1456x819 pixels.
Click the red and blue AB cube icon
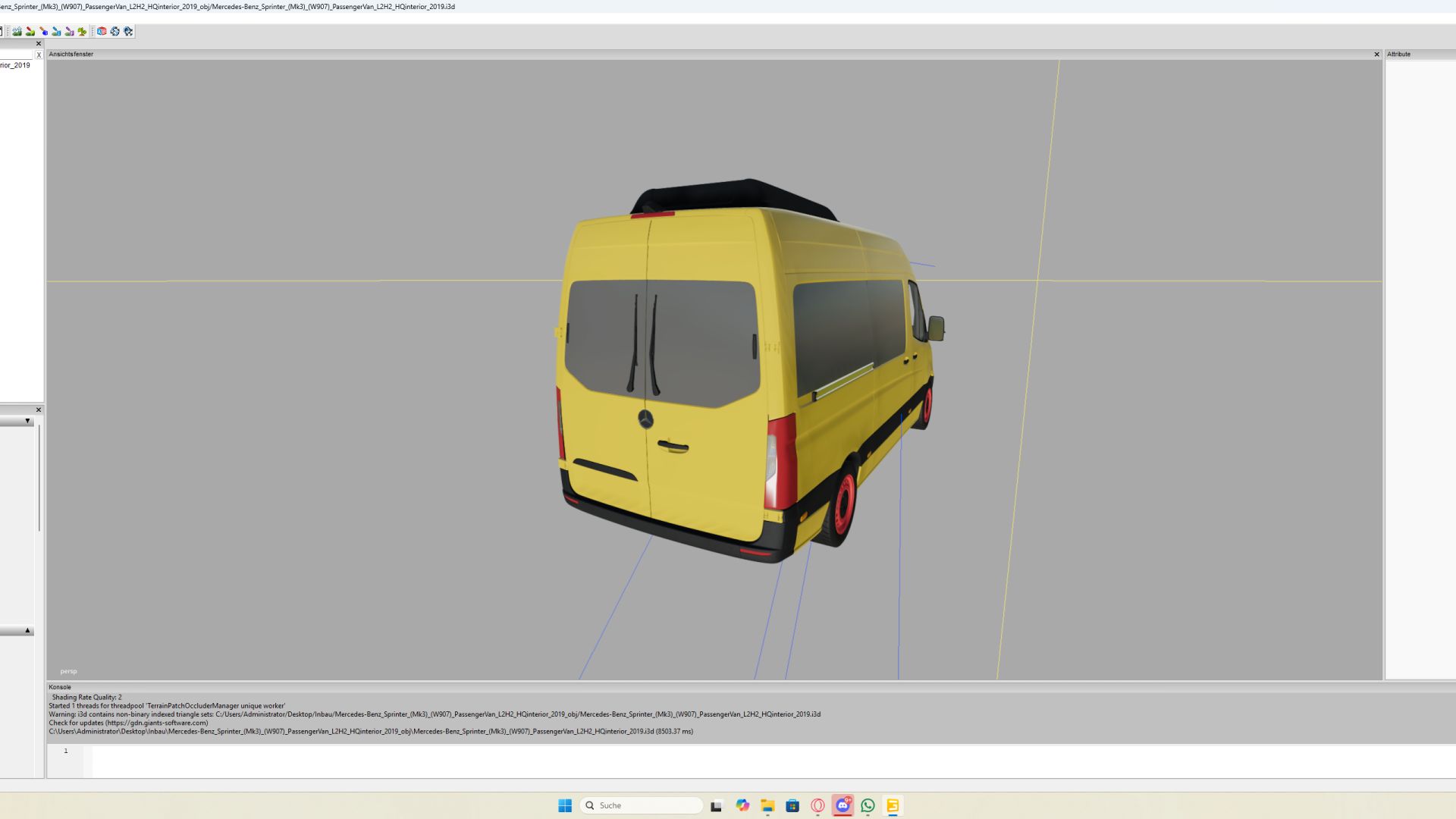click(102, 31)
